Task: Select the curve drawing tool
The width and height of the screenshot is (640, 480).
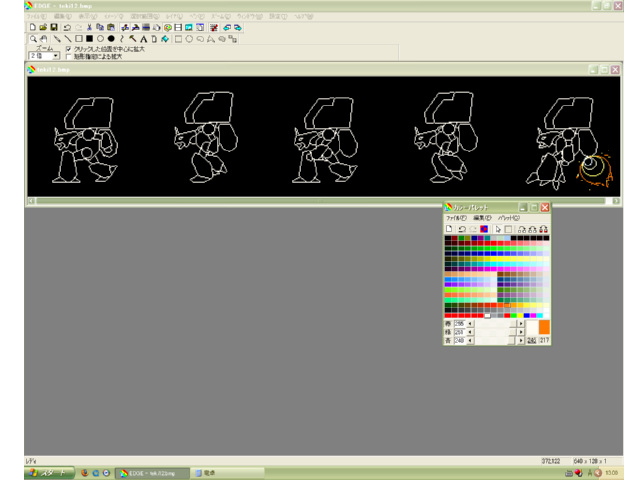Action: (122, 39)
